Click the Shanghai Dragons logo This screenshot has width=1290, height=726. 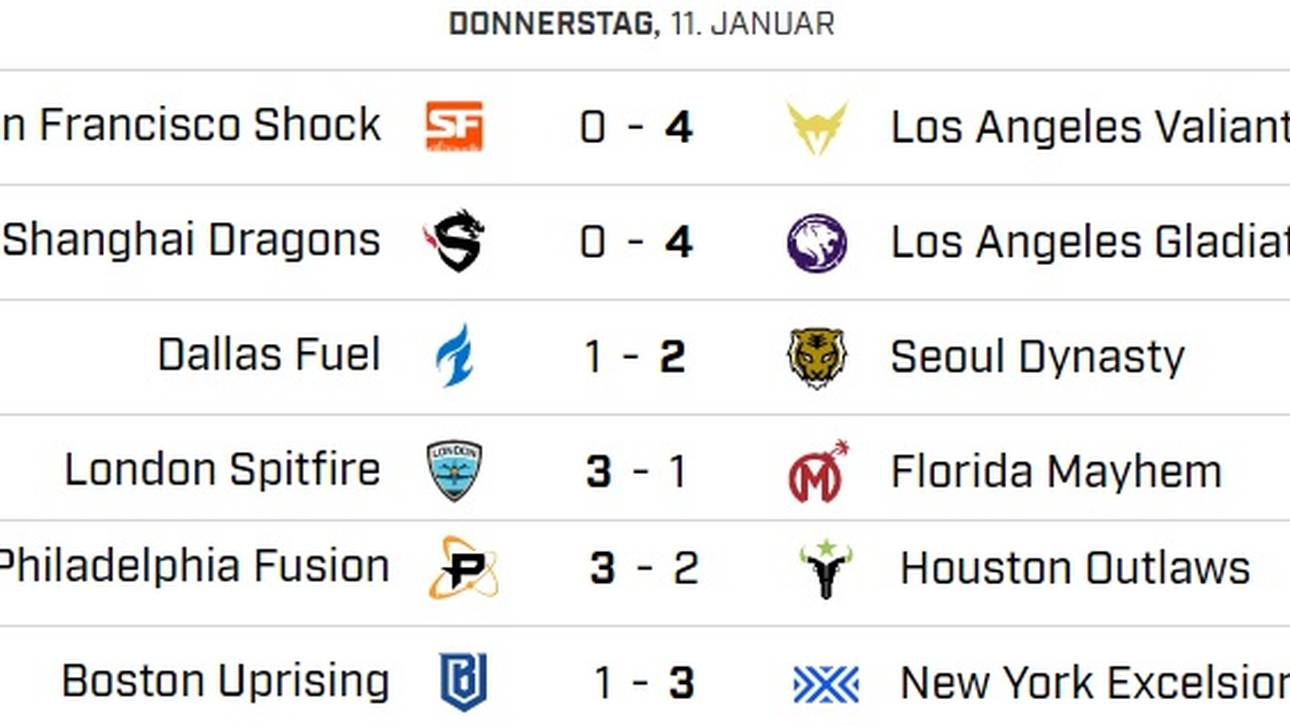coord(455,241)
